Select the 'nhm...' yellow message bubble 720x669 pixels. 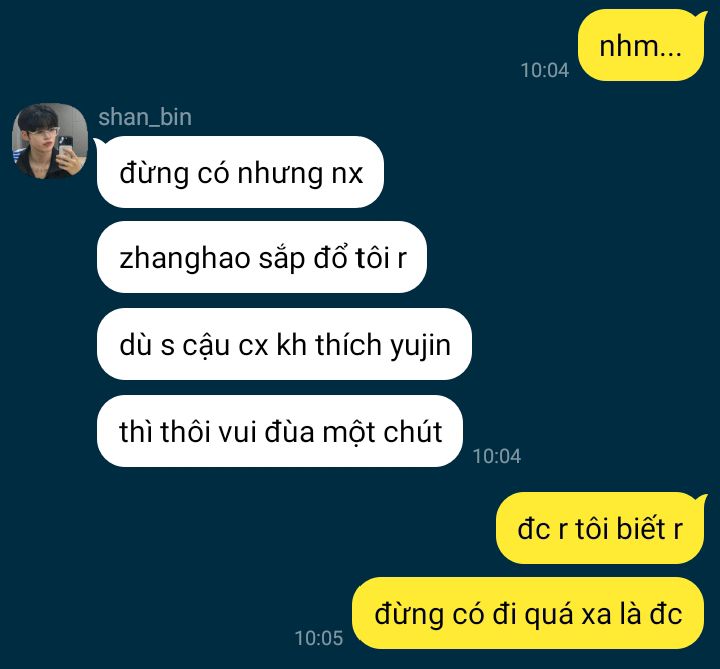click(x=641, y=46)
